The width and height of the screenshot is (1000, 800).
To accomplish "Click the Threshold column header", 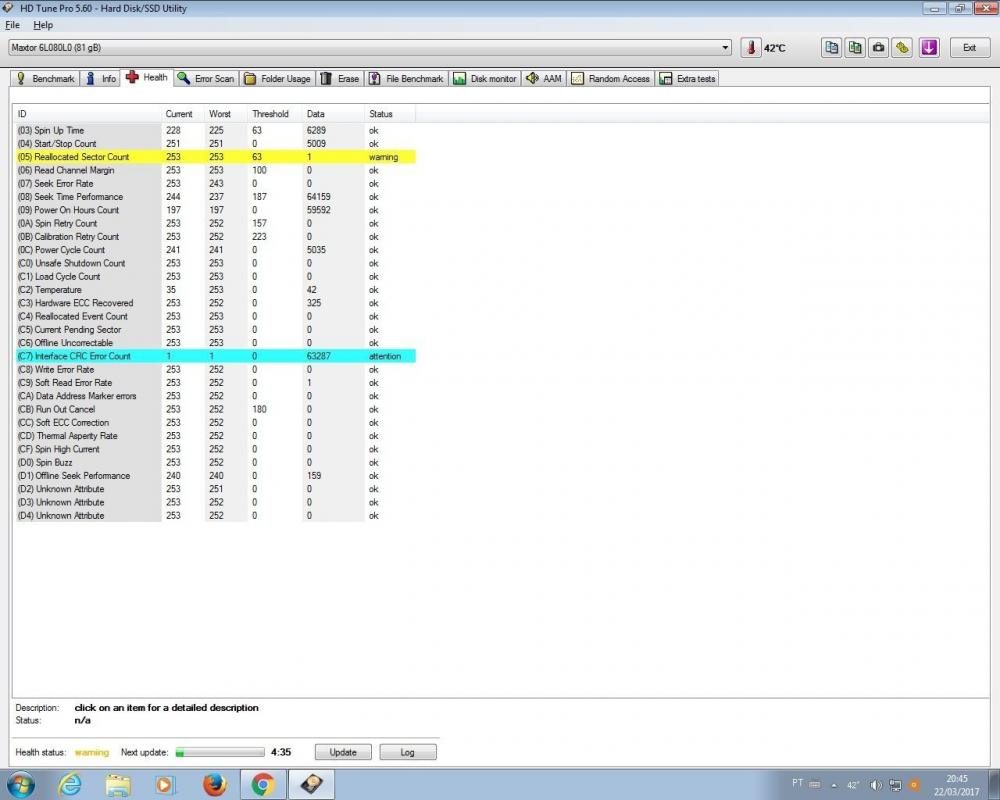I will point(270,114).
